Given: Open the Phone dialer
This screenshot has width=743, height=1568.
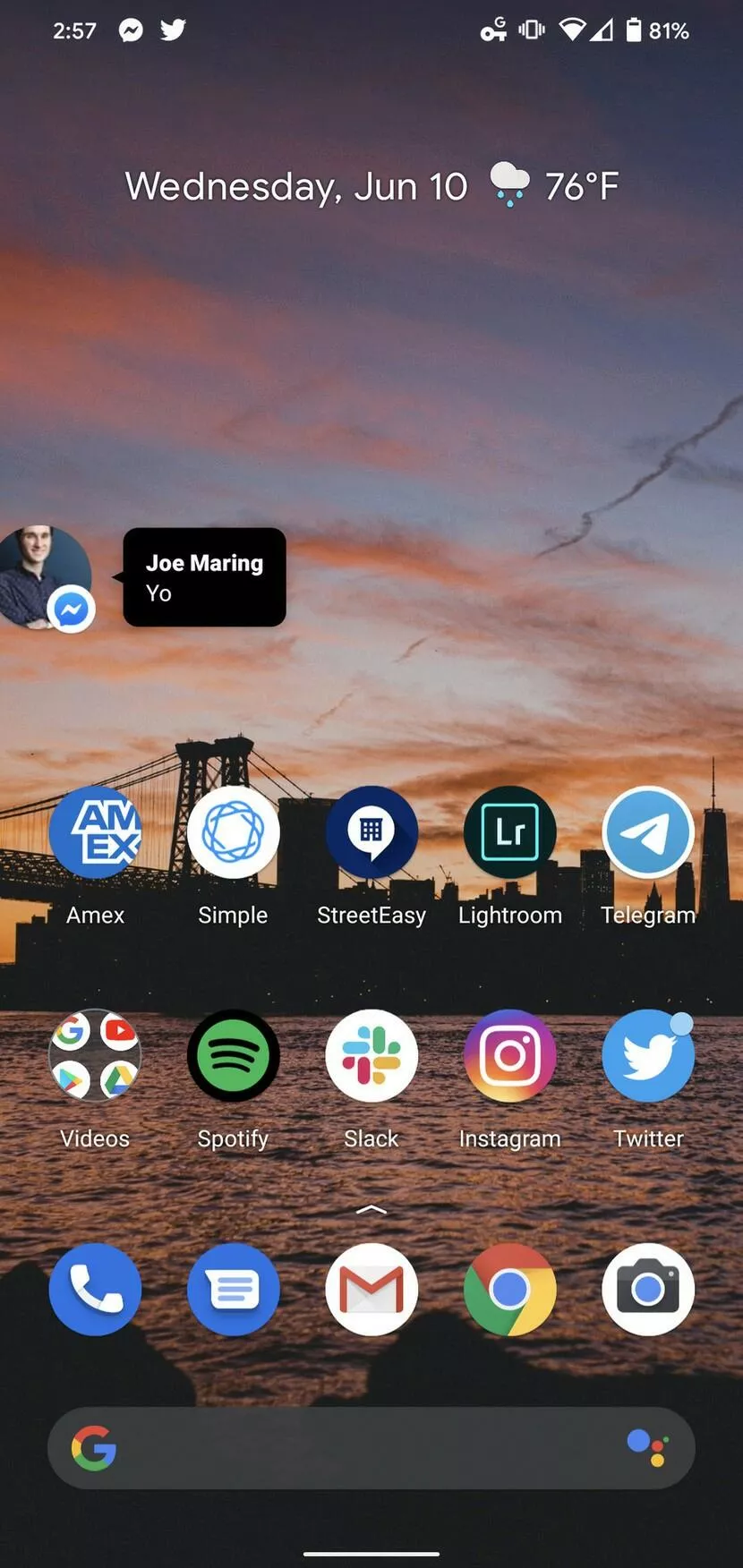Looking at the screenshot, I should [95, 1290].
